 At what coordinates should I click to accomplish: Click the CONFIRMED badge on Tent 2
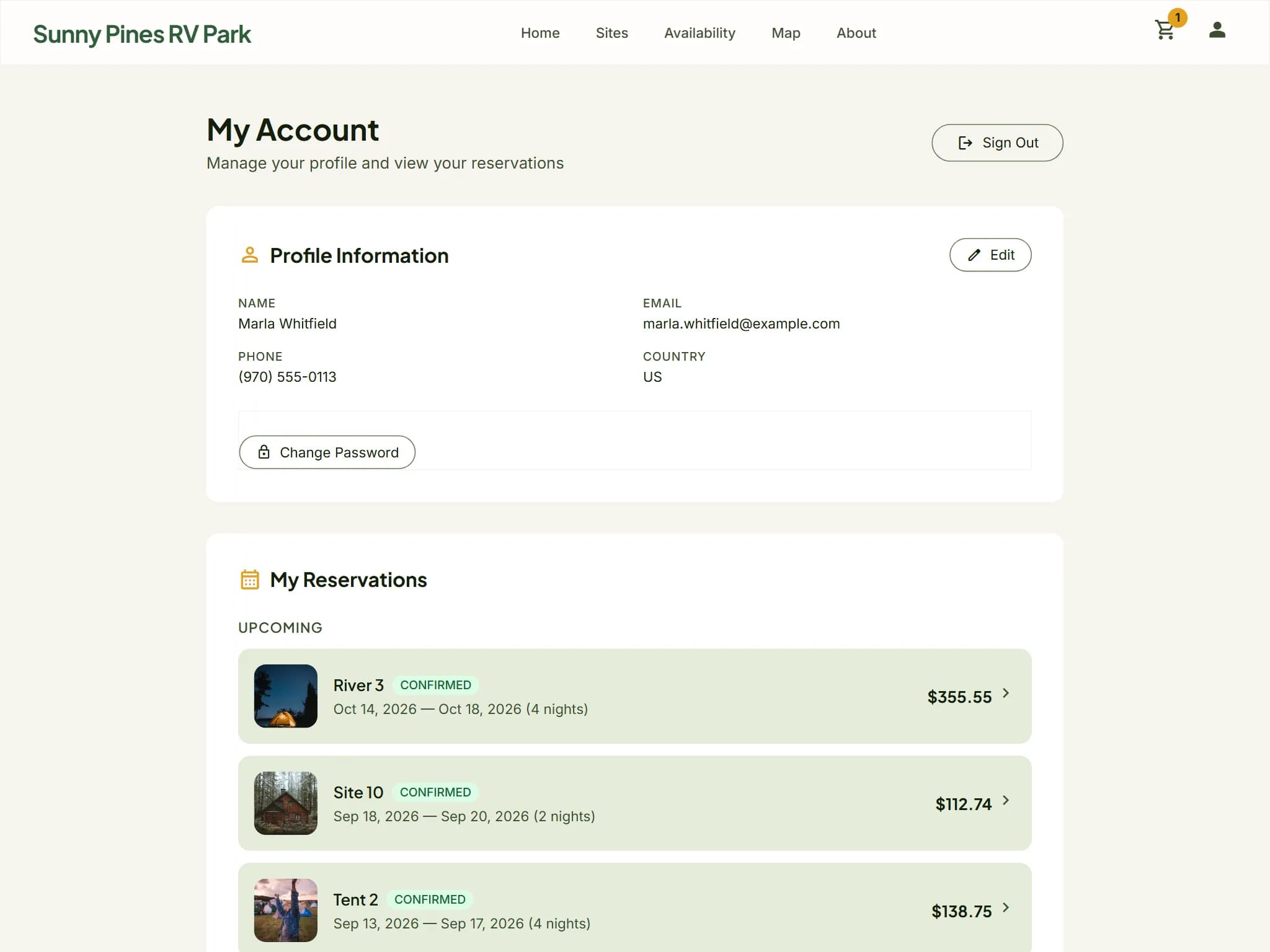pos(430,899)
